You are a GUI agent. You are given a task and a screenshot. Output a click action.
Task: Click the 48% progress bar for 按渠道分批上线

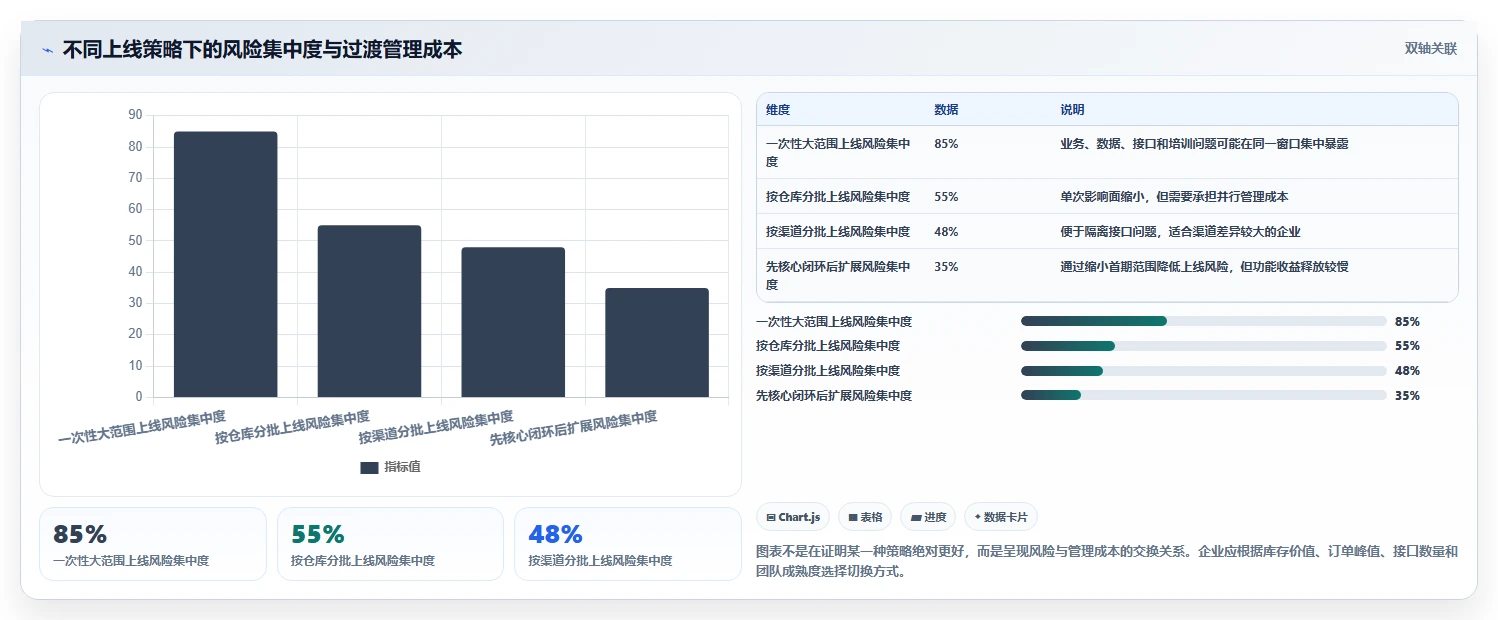1204,371
